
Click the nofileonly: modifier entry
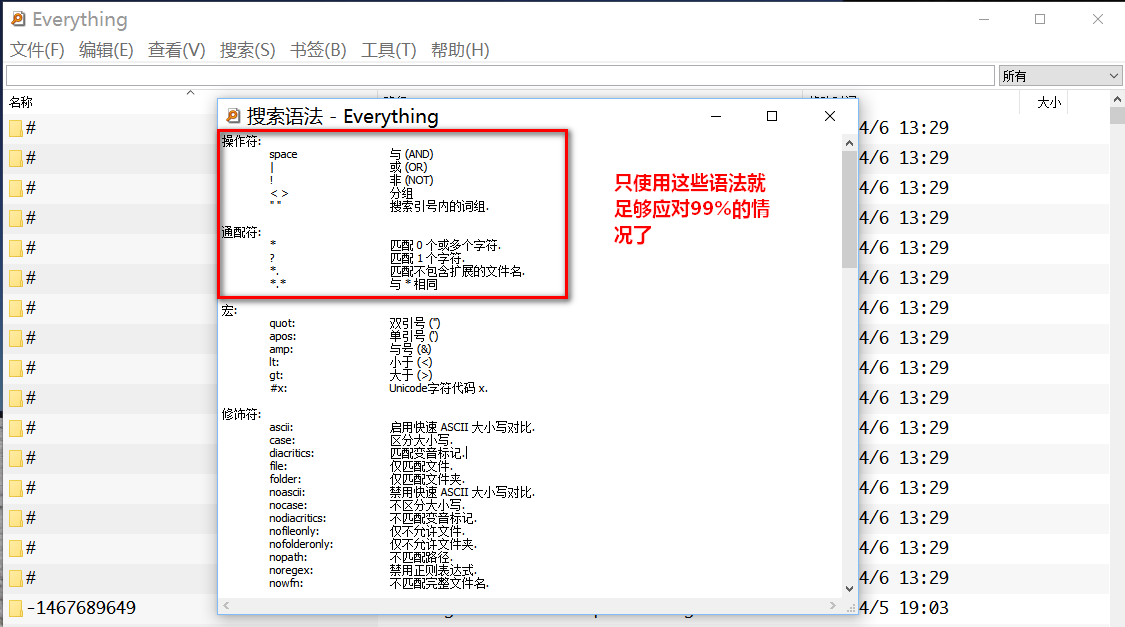coord(294,531)
